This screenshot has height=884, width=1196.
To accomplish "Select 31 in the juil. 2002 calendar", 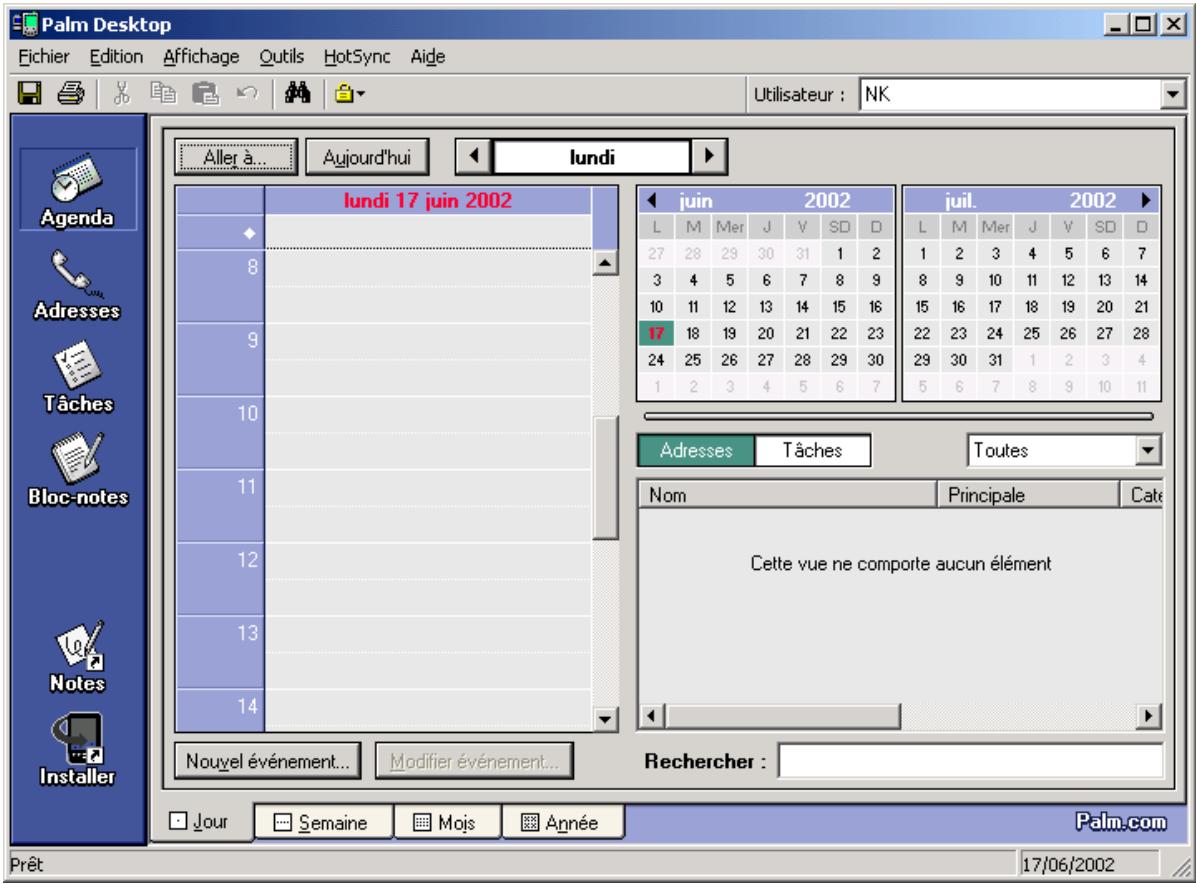I will click(995, 360).
